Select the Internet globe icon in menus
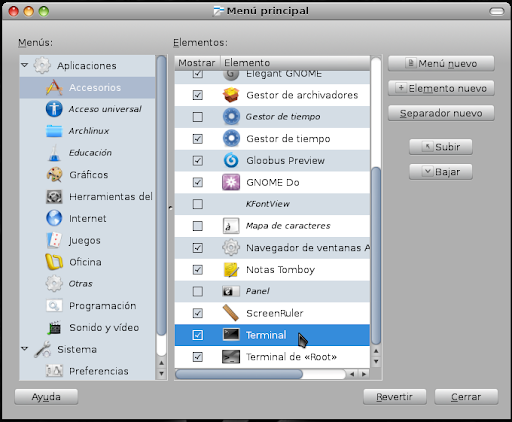Viewport: 512px width, 422px height. click(x=54, y=218)
